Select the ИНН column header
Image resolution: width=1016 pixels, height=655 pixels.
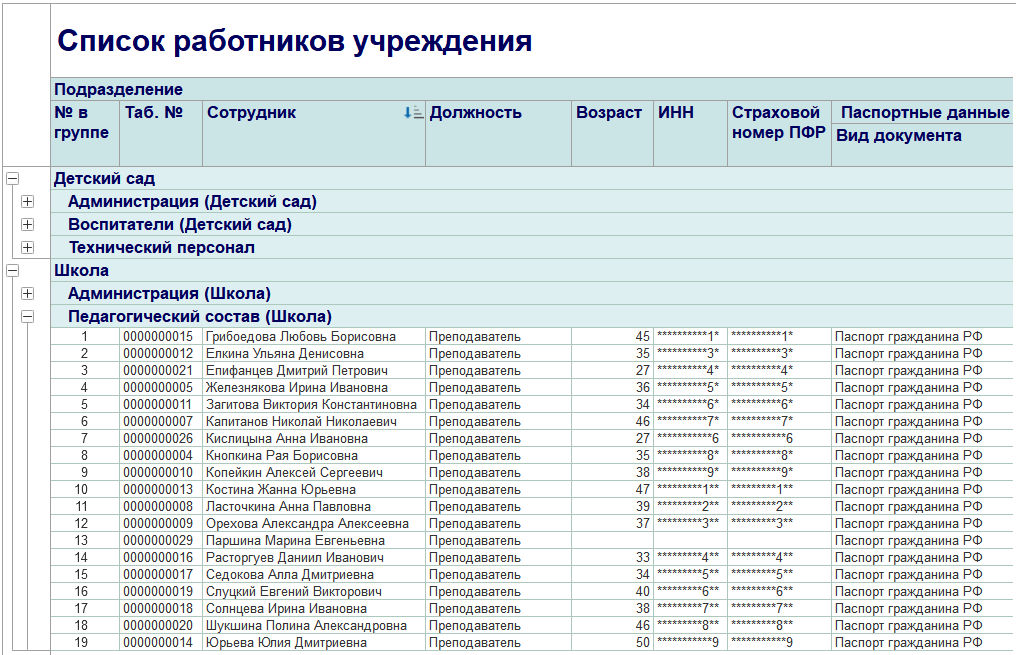[x=676, y=113]
